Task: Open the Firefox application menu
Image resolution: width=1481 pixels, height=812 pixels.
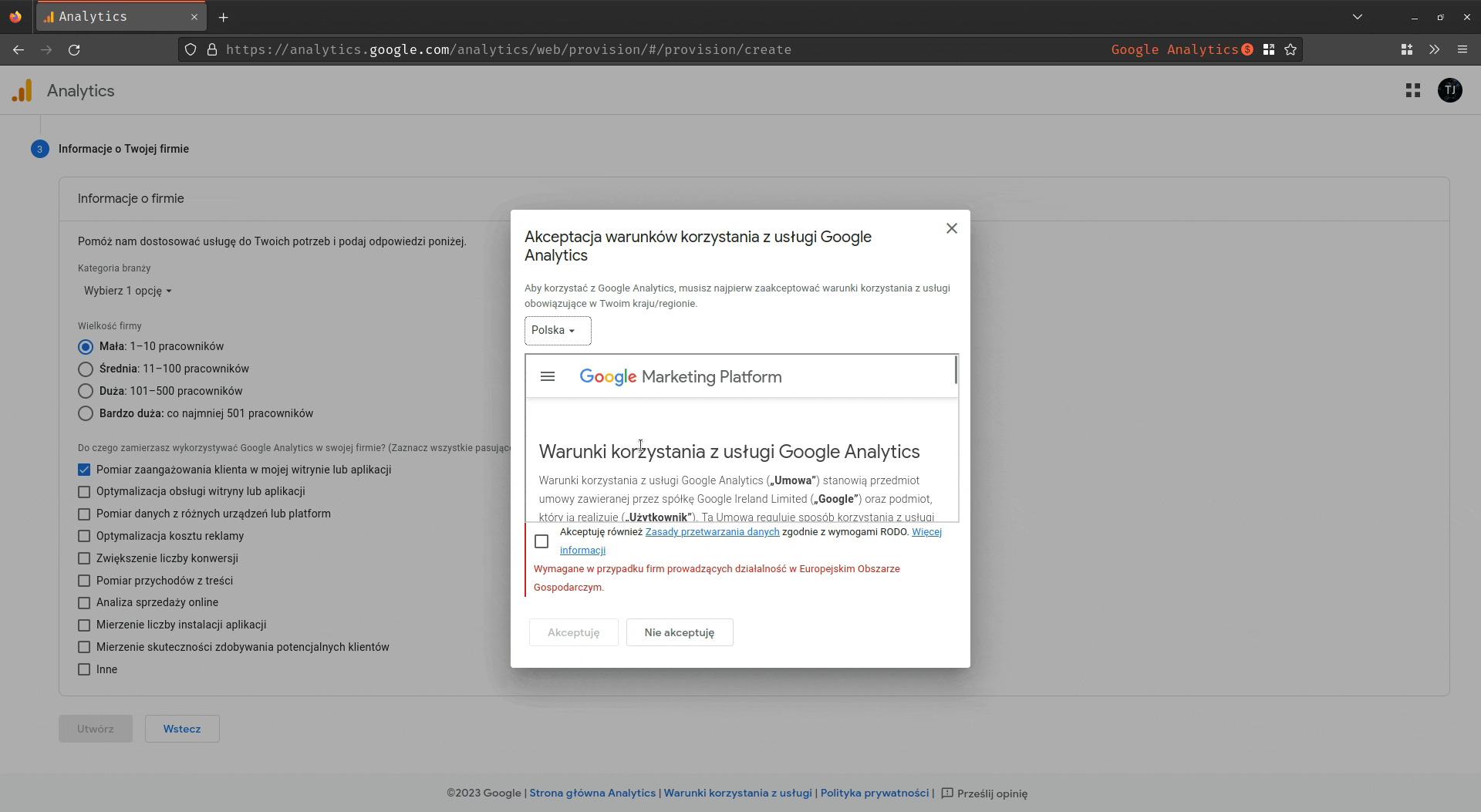Action: [x=1462, y=49]
